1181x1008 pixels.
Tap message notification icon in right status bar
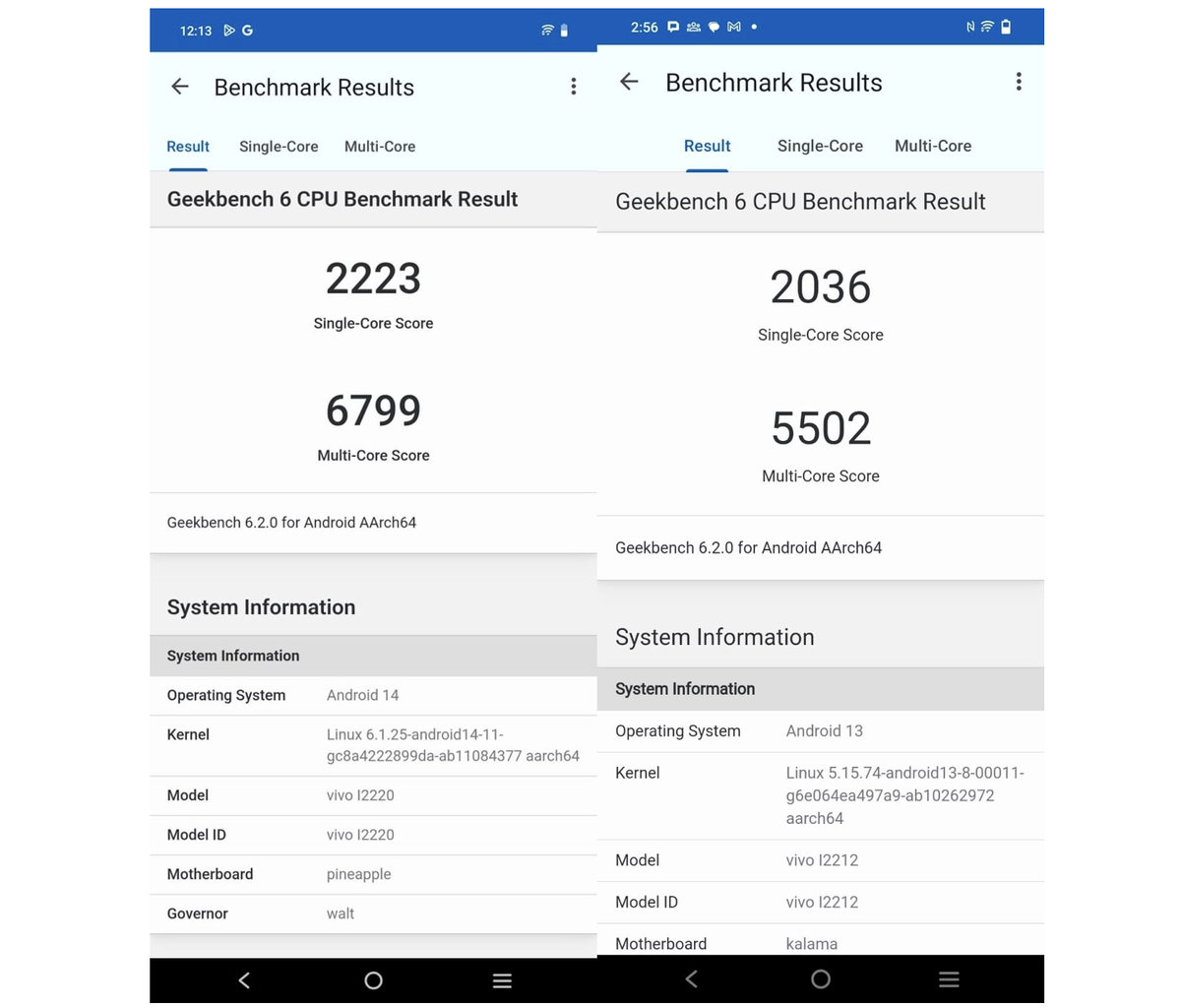673,27
